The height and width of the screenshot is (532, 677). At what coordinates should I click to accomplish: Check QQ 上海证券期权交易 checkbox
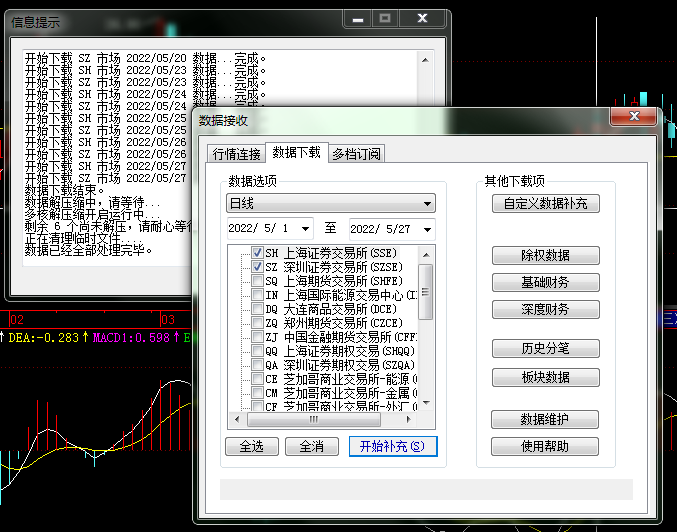(x=258, y=350)
